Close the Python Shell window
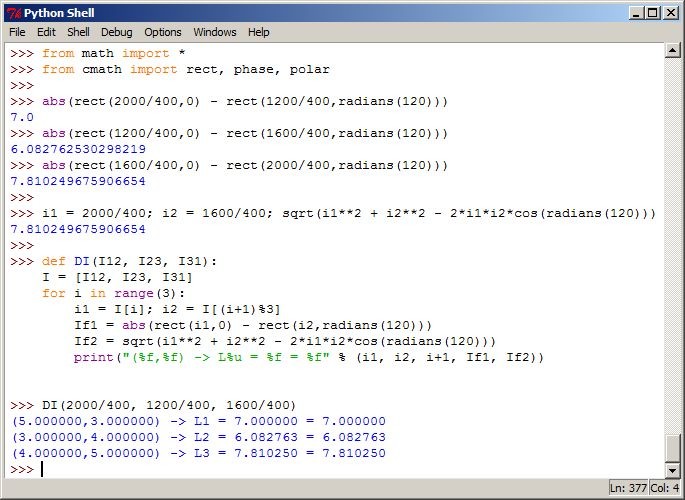 point(670,13)
